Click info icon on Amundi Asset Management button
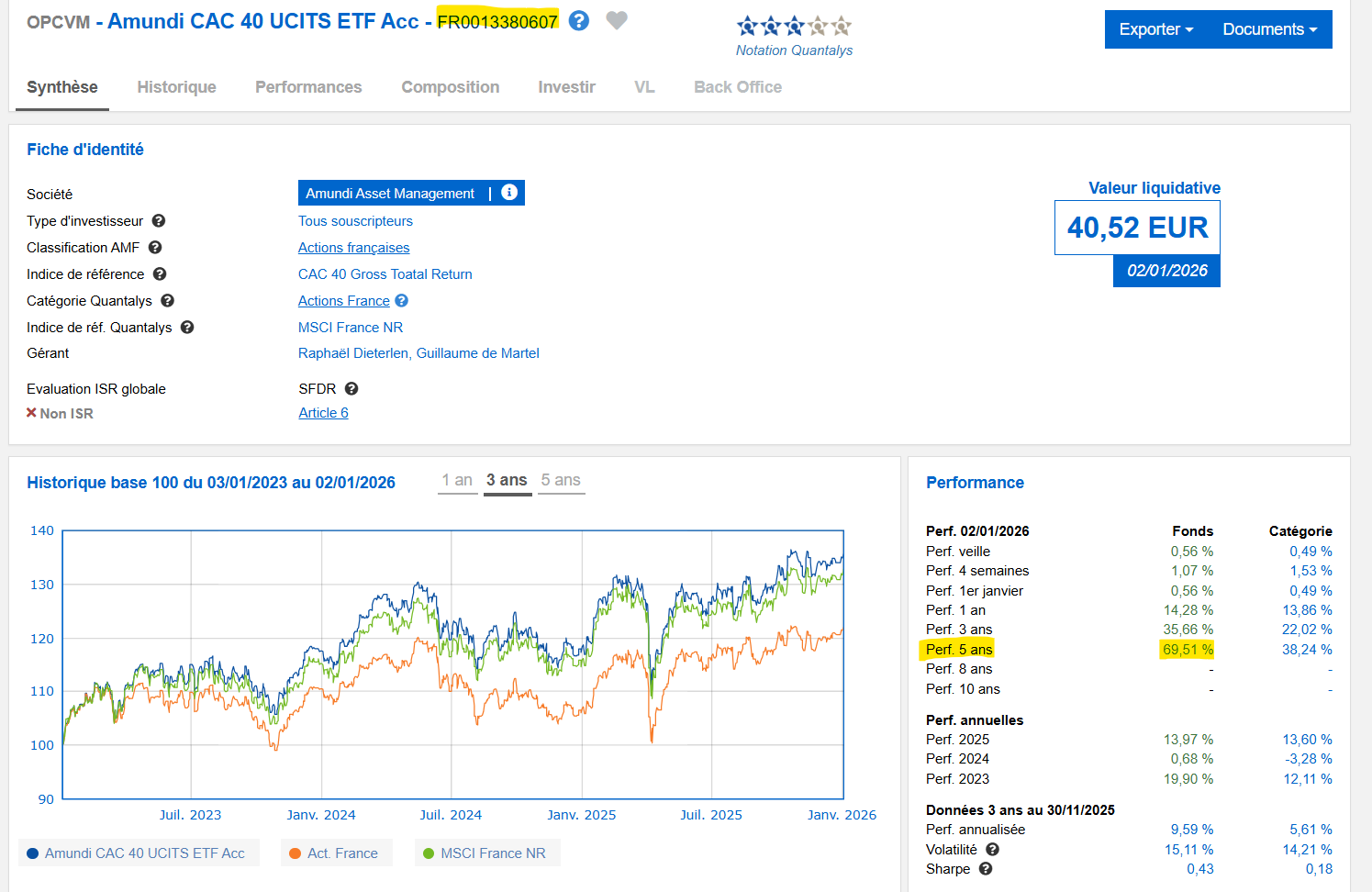The height and width of the screenshot is (892, 1372). [509, 193]
